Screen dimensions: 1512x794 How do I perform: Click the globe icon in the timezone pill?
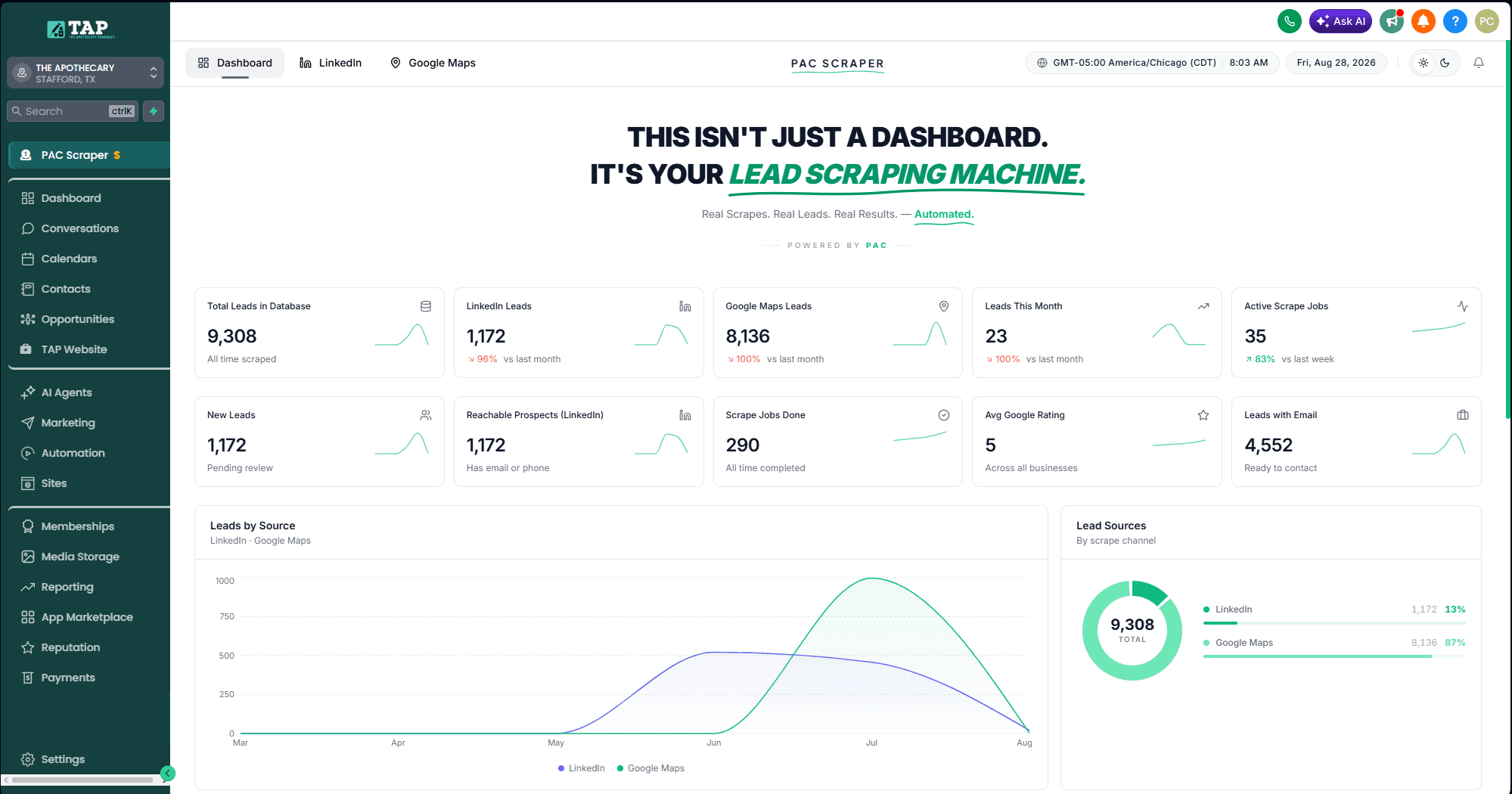1042,63
